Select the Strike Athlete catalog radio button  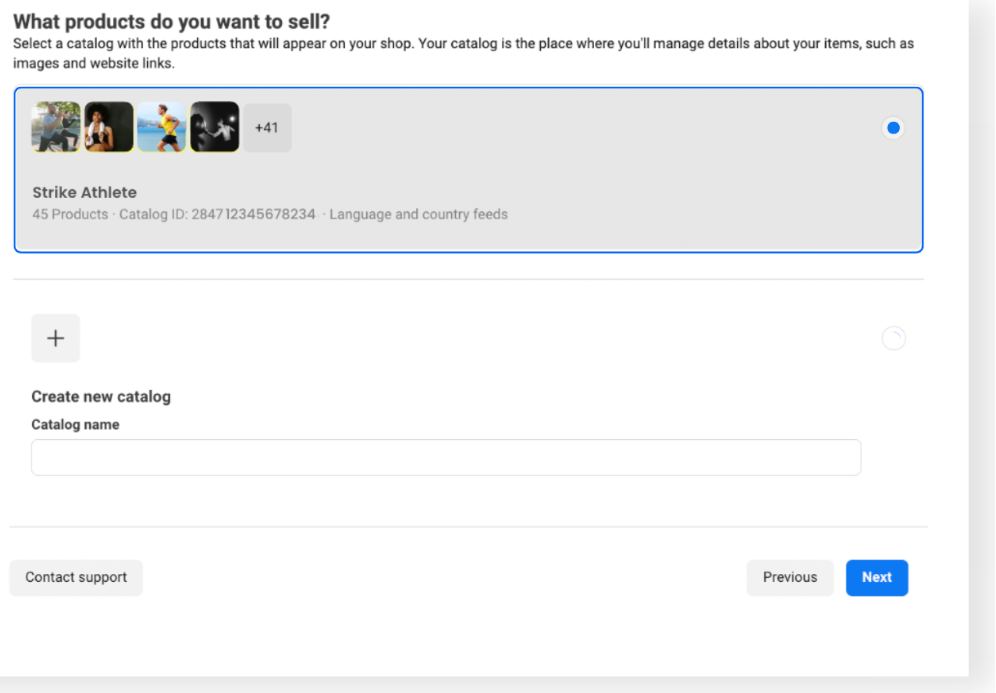click(893, 128)
